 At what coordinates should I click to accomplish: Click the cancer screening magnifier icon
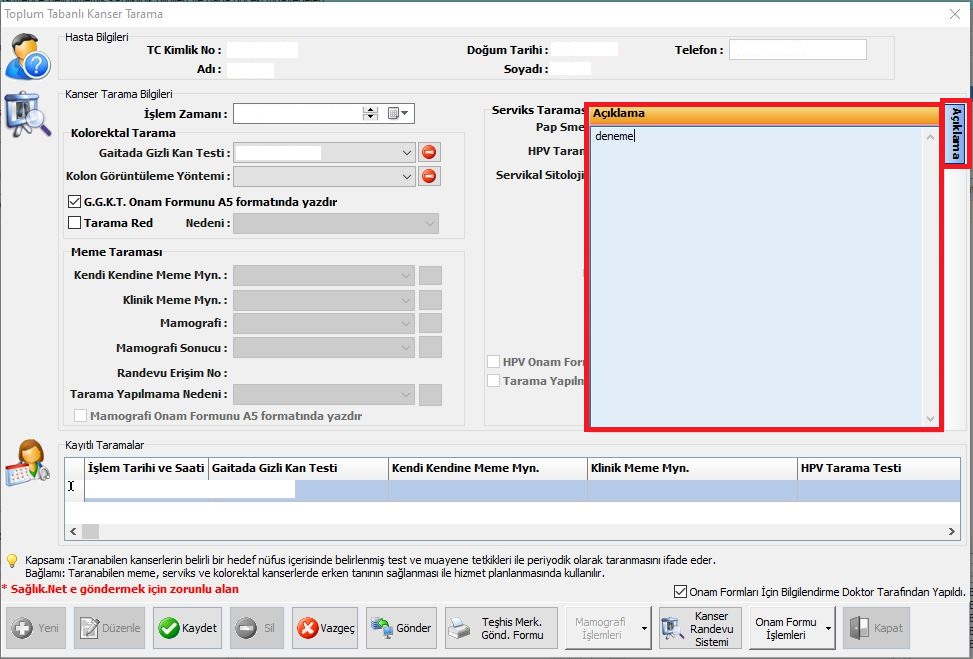point(27,114)
